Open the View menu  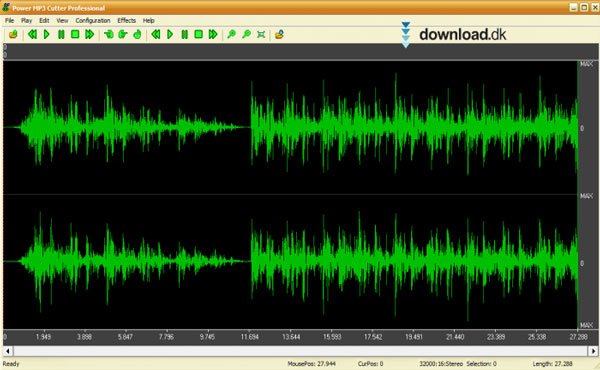[62, 20]
